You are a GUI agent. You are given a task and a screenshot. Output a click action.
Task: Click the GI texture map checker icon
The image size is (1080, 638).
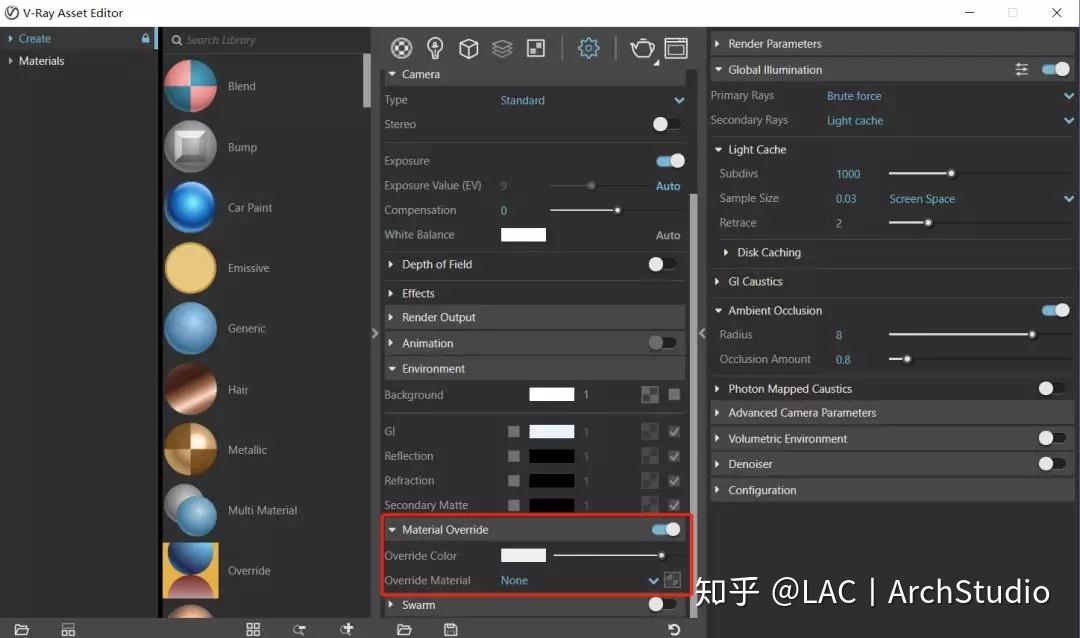(650, 431)
